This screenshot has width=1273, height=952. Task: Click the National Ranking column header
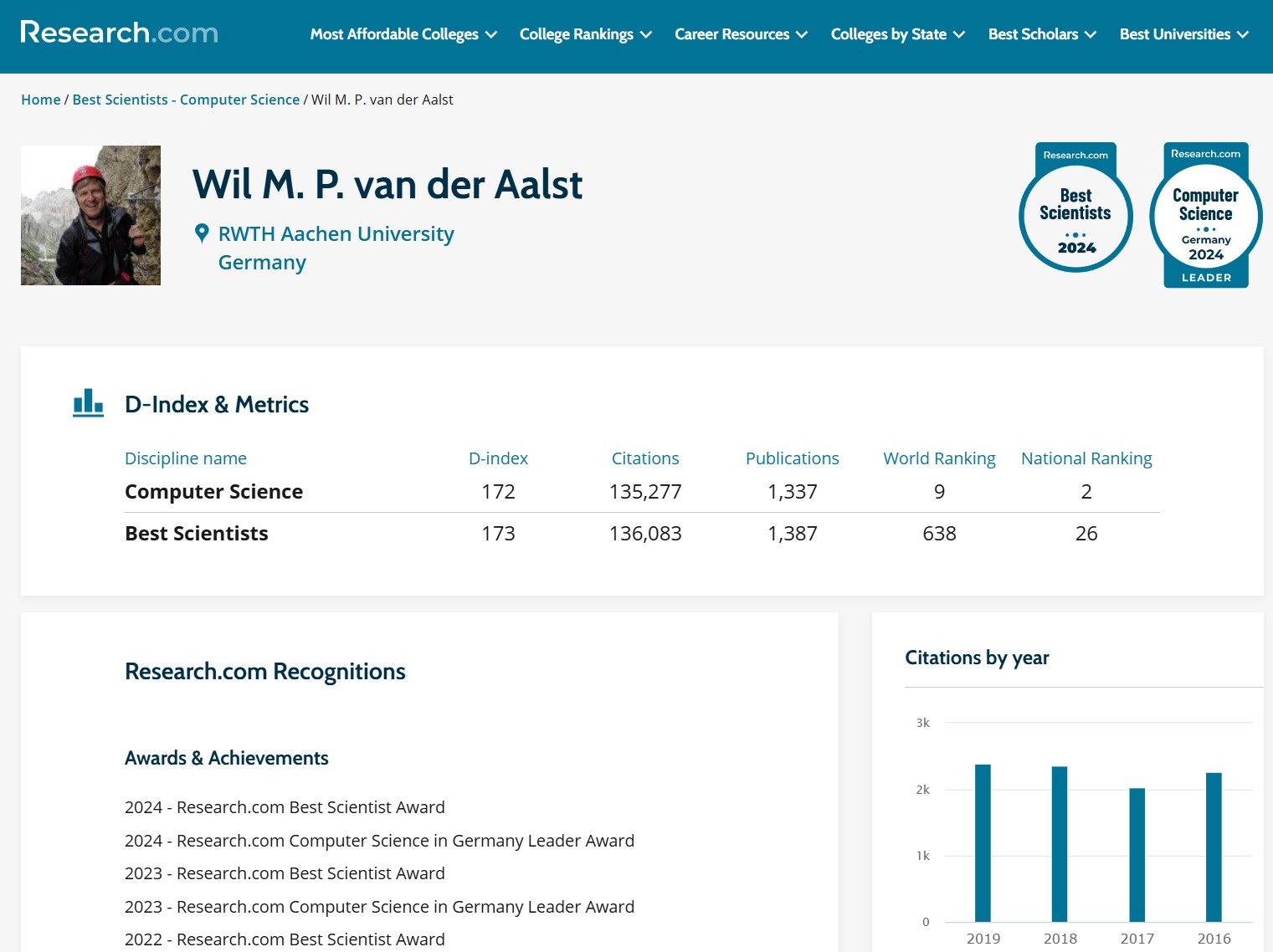[x=1086, y=458]
